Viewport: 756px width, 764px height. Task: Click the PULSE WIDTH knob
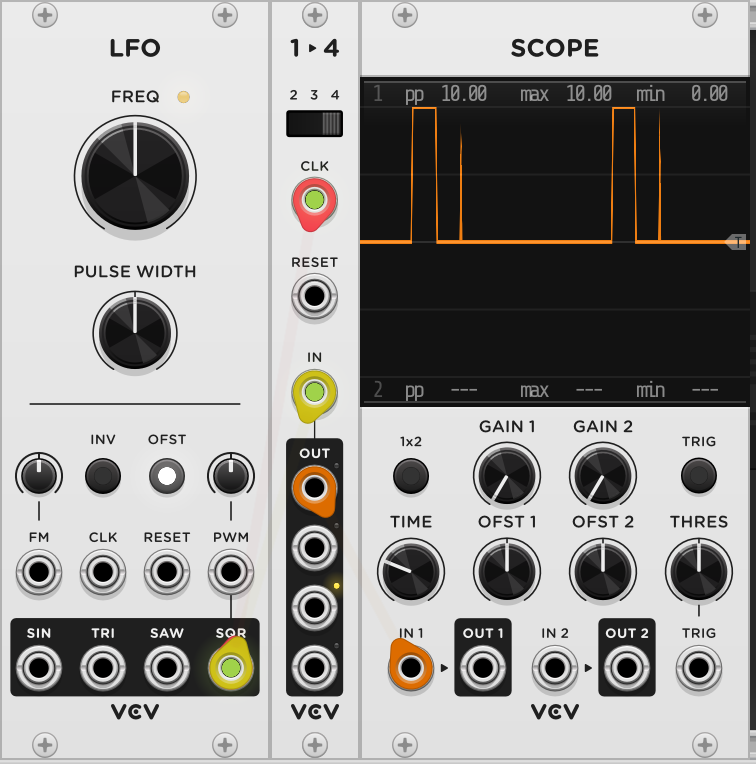coord(135,333)
